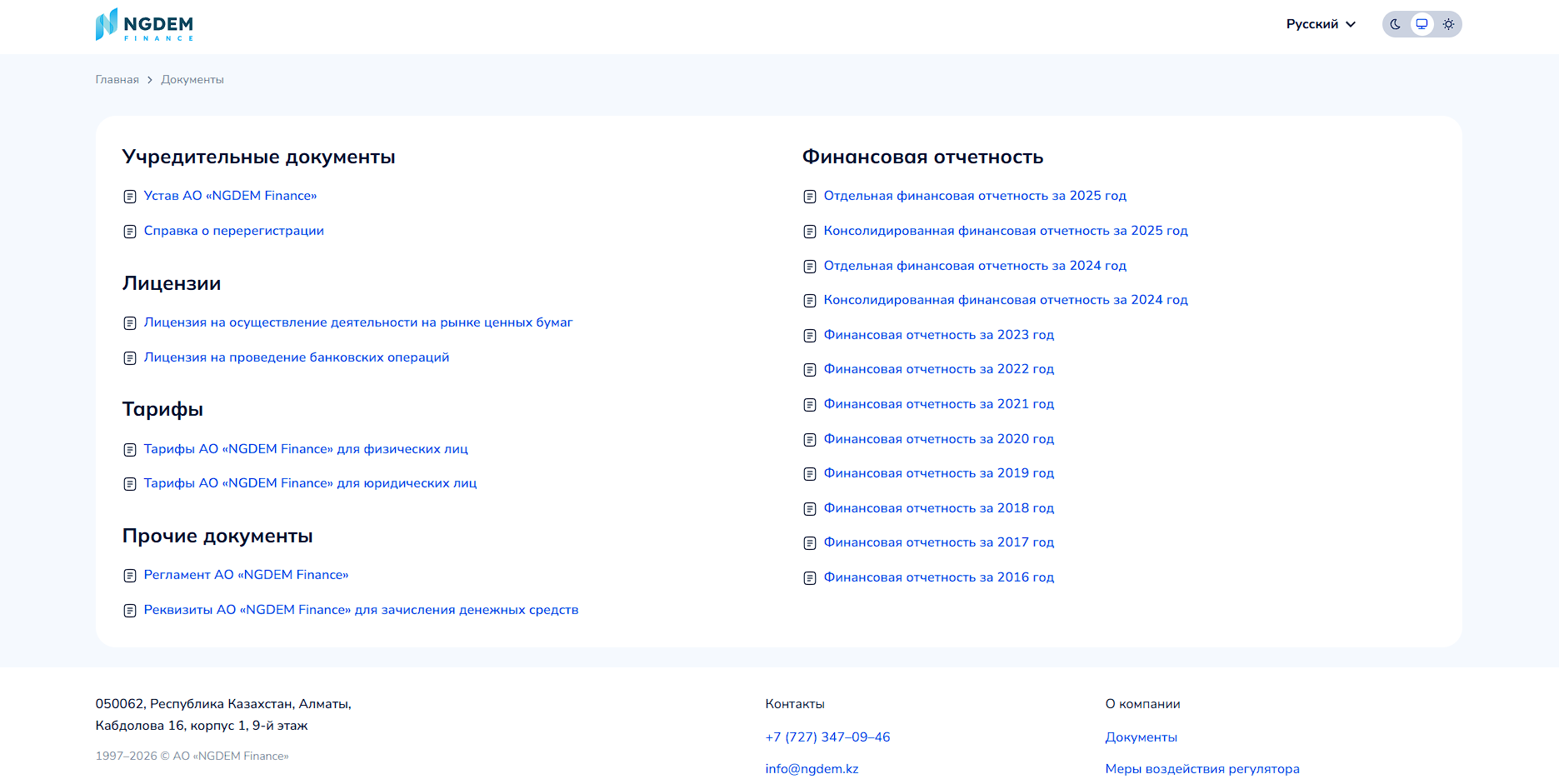Click icon beside Финансовая отчетность 2019
The image size is (1559, 784).
click(810, 474)
